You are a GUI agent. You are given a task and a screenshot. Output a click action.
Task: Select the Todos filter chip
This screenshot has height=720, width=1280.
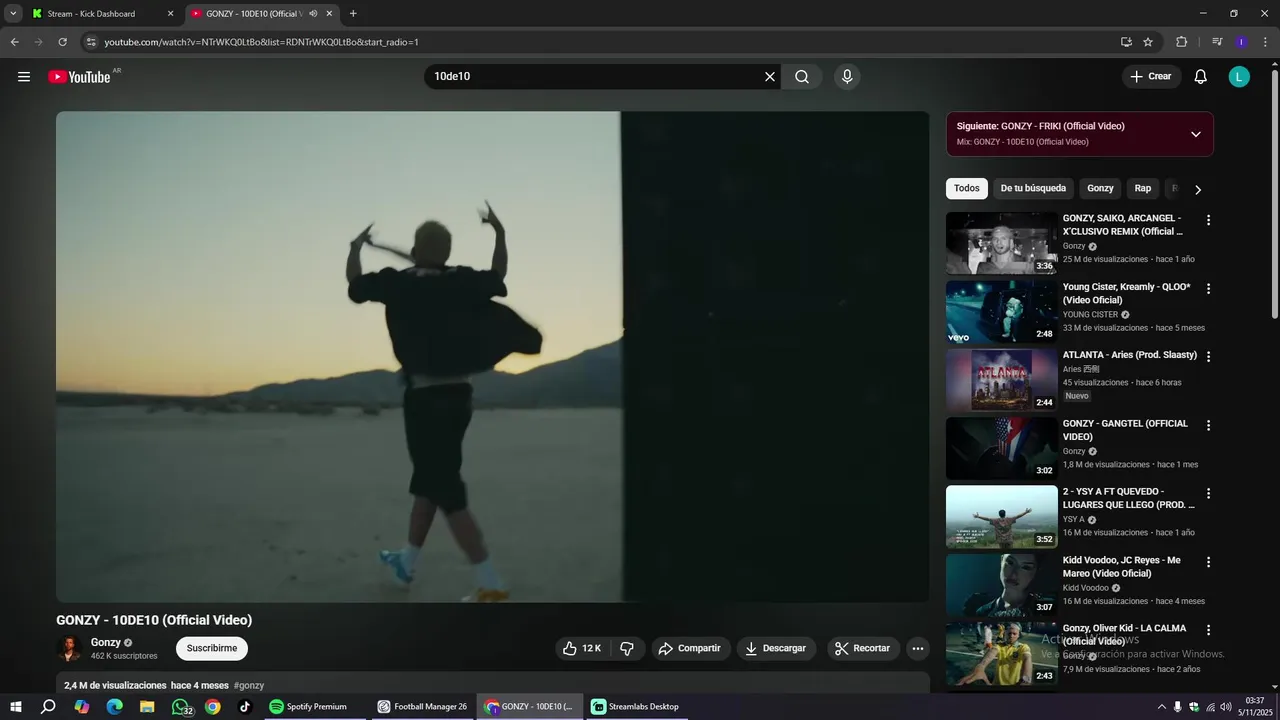point(967,188)
